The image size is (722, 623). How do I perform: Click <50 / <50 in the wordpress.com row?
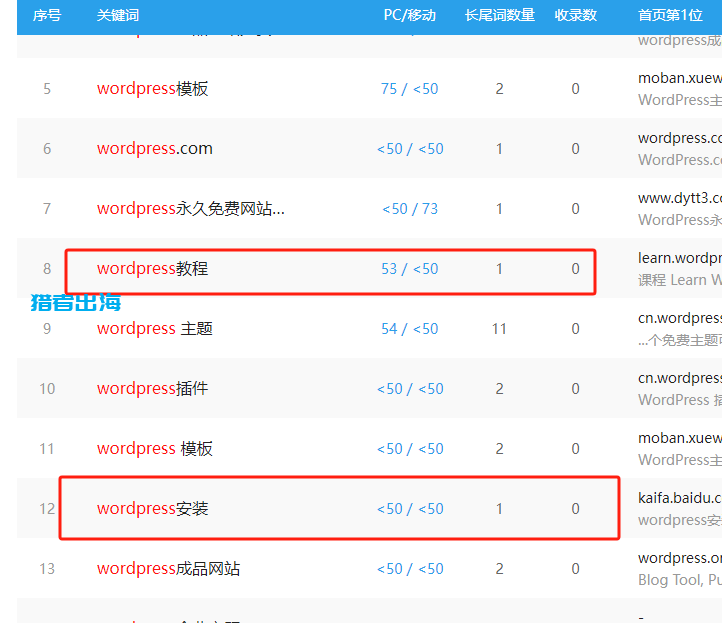point(410,149)
